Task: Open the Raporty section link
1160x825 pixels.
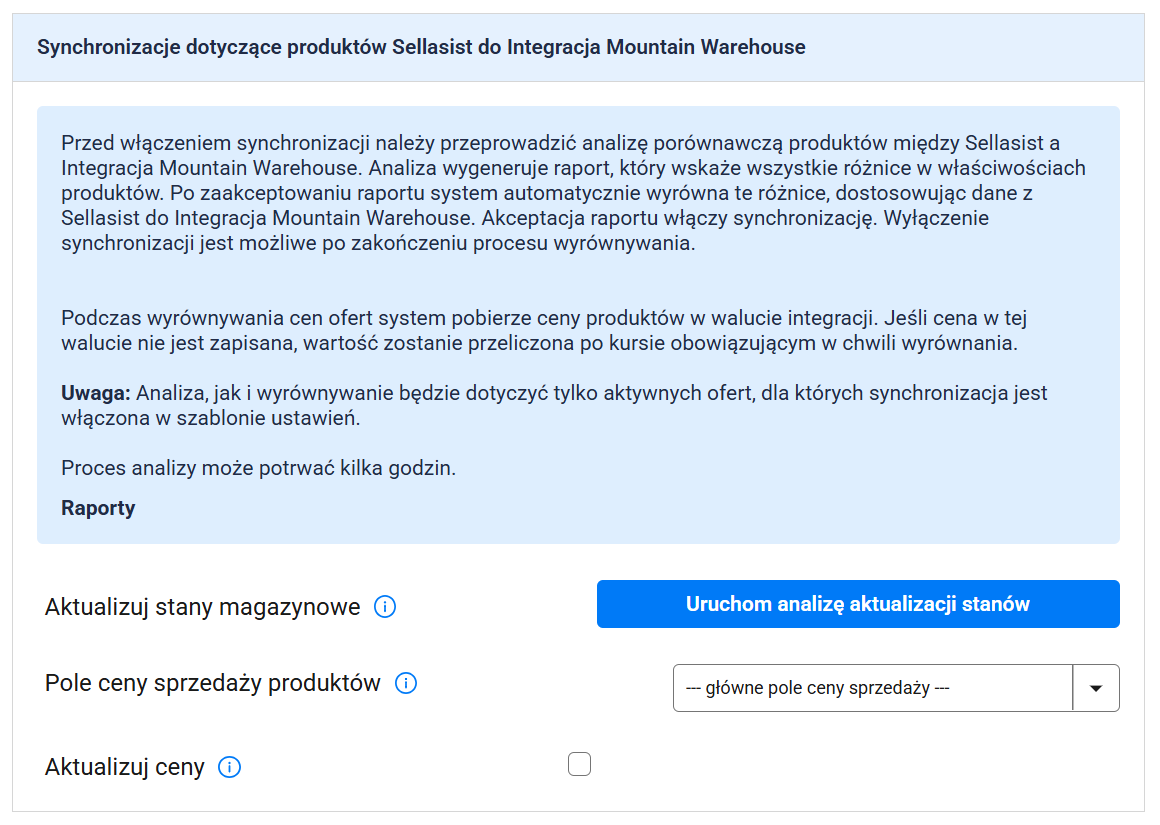Action: [98, 508]
